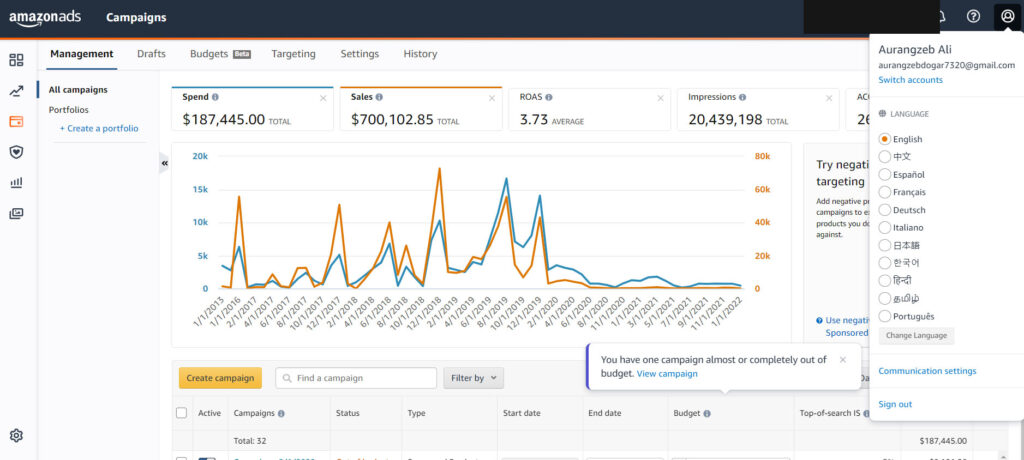The width and height of the screenshot is (1024, 460).
Task: Dismiss the out of budget notification
Action: point(843,359)
